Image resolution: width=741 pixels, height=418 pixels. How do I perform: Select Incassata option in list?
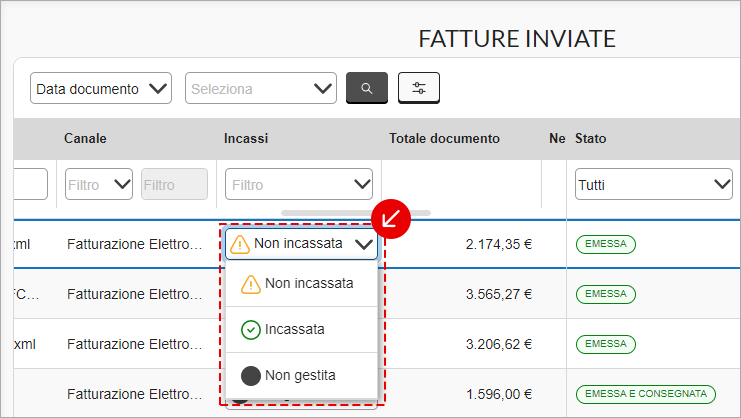coord(302,330)
